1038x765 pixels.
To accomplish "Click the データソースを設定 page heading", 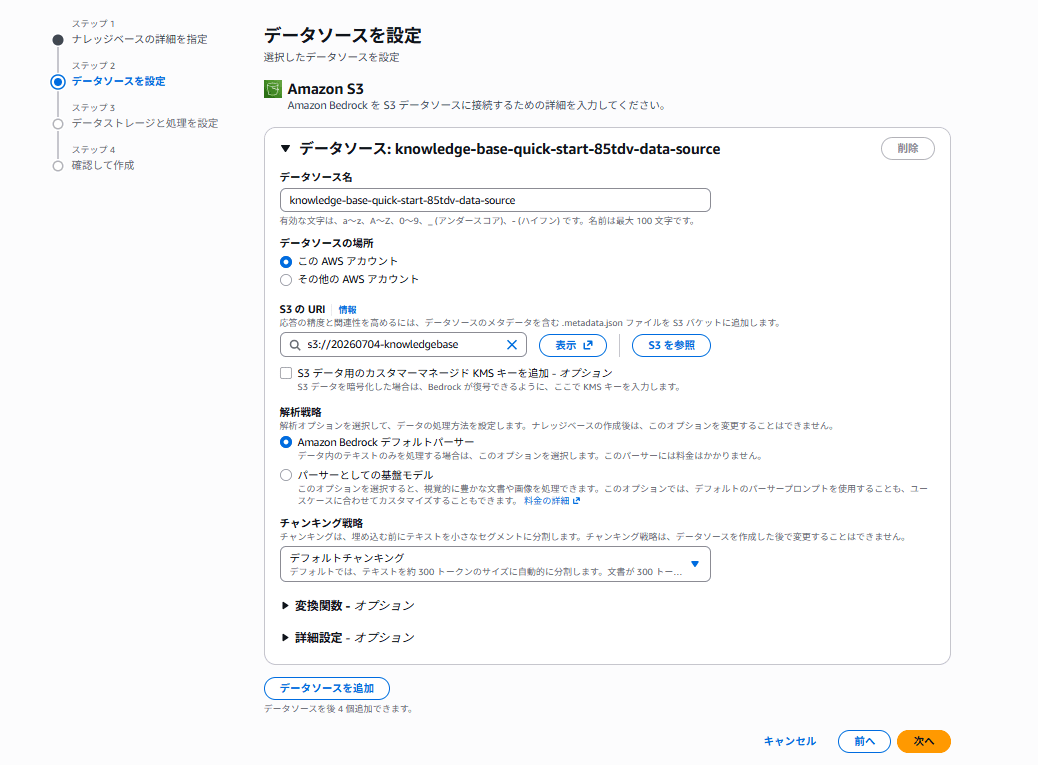I will 343,35.
